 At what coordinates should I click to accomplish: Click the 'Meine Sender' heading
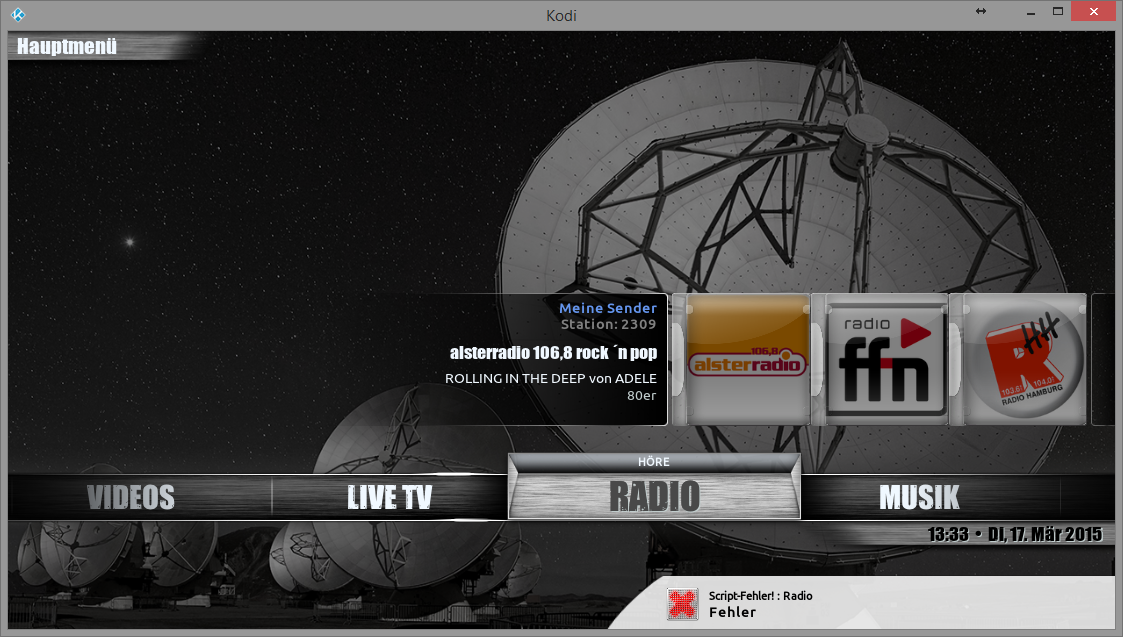[607, 308]
